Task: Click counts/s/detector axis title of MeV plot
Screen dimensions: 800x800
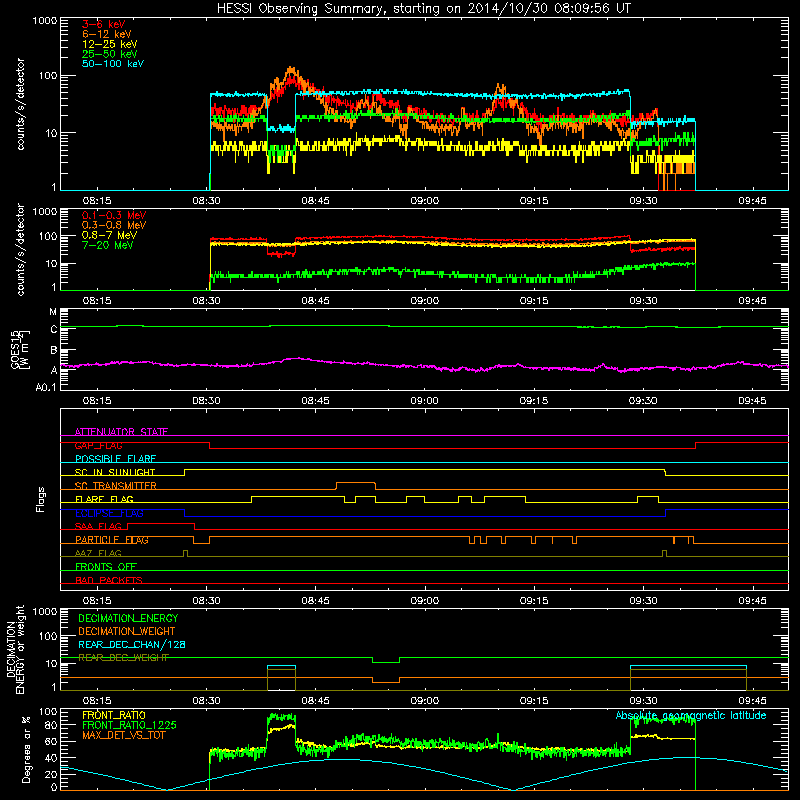Action: [20, 249]
